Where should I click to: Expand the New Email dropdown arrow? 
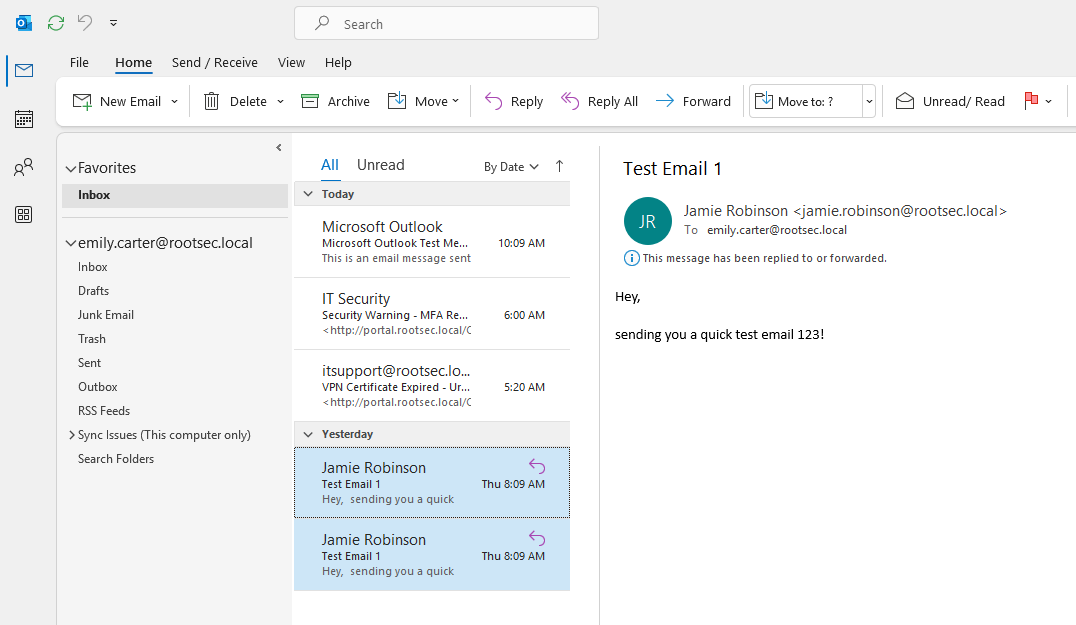tap(174, 102)
